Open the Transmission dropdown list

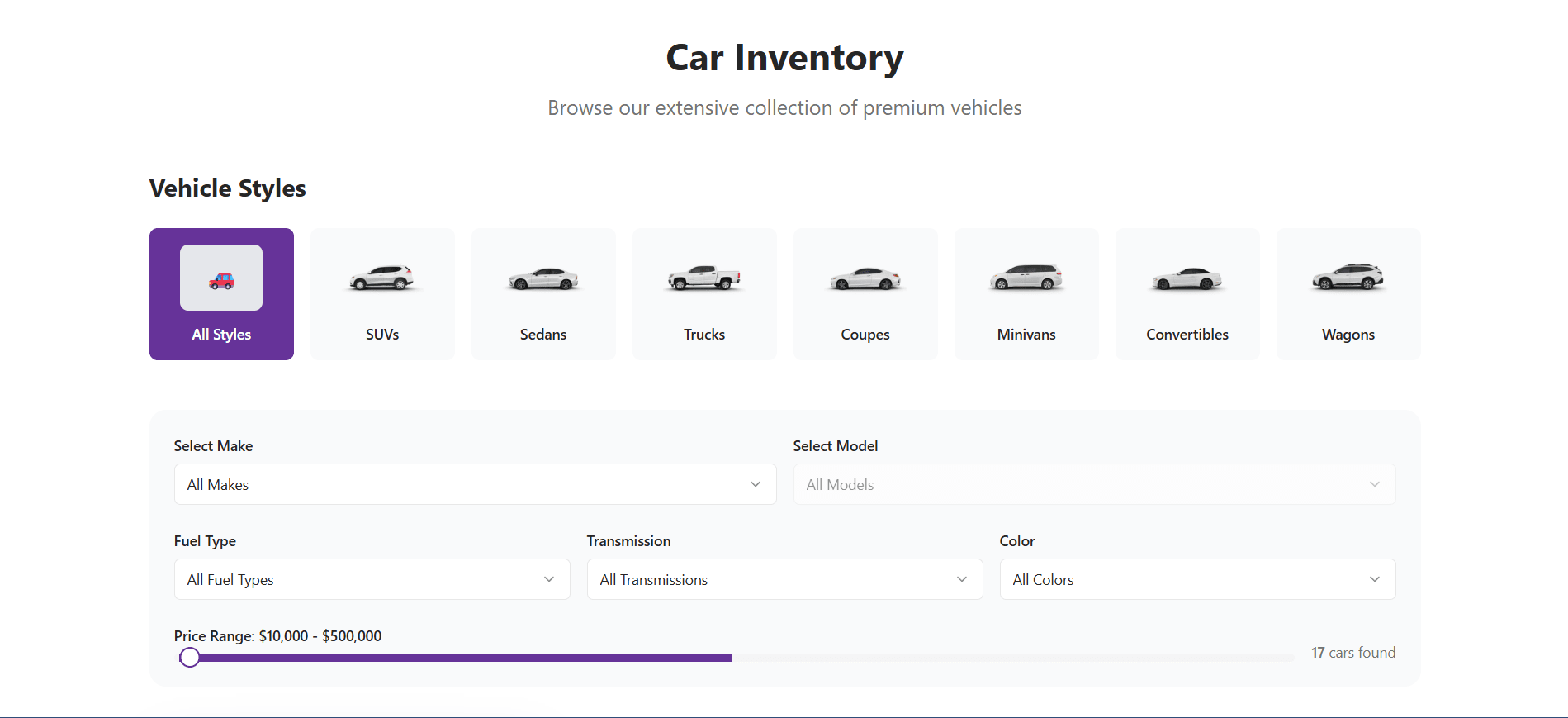pos(784,579)
